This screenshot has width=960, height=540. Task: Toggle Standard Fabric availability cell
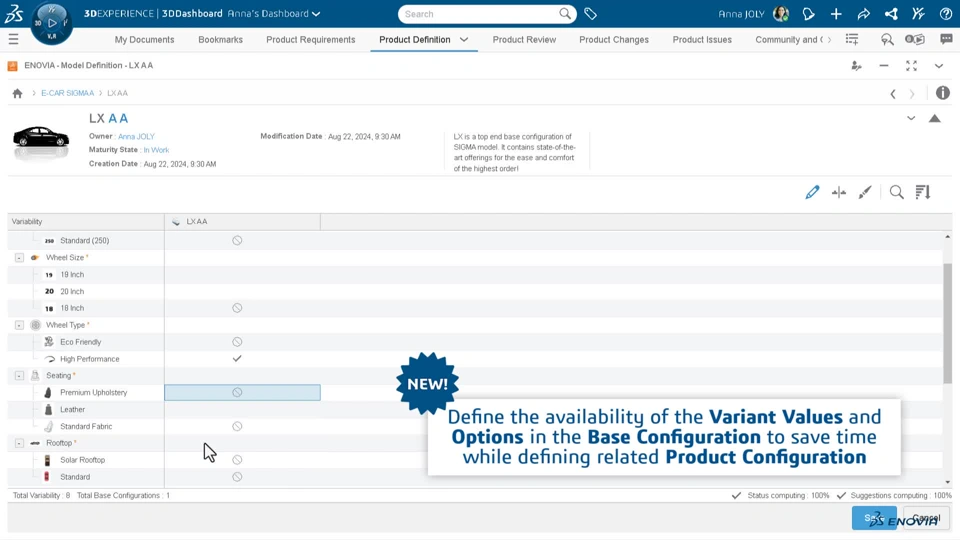[237, 426]
